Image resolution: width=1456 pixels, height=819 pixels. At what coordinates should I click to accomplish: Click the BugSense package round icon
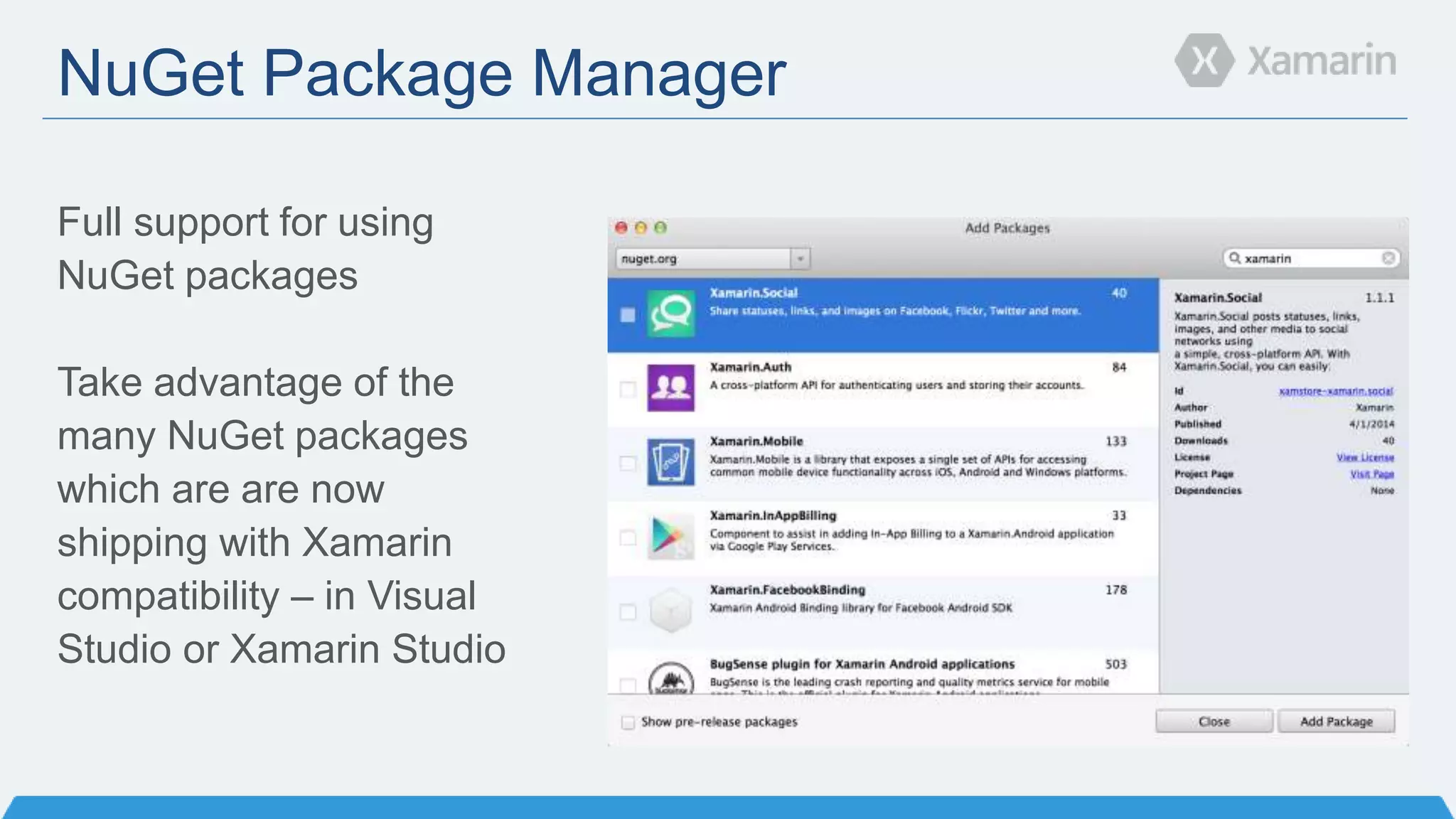(x=670, y=679)
